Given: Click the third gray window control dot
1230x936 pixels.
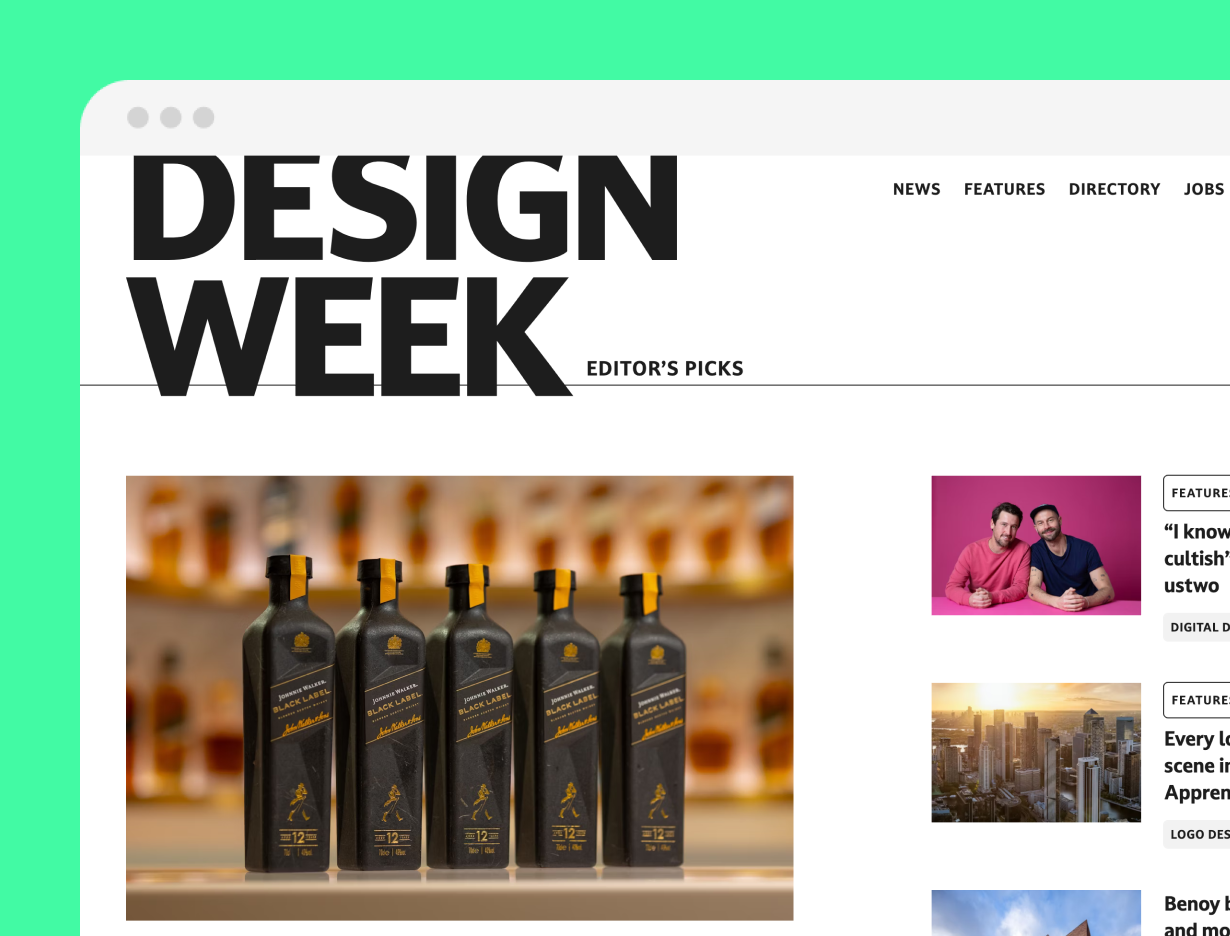Looking at the screenshot, I should tap(204, 118).
